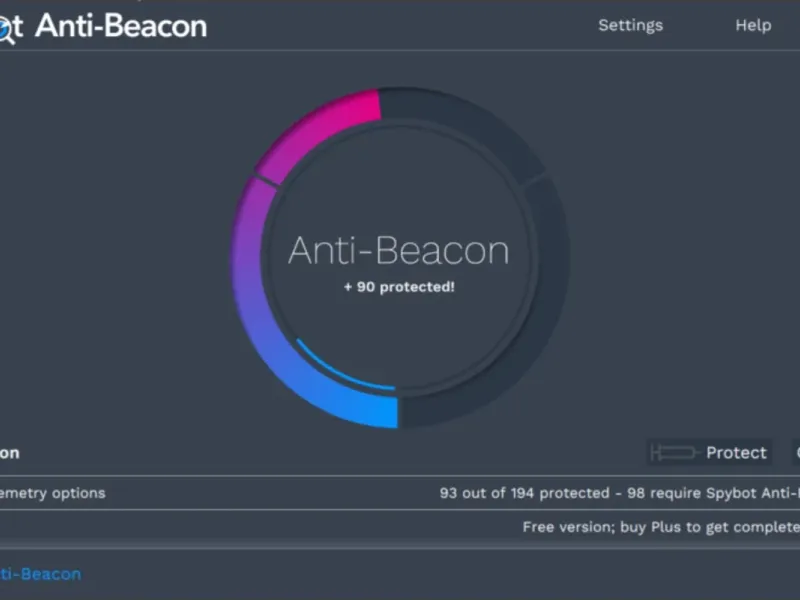800x600 pixels.
Task: Click the Anti-Beacon title in the header
Action: [x=121, y=26]
